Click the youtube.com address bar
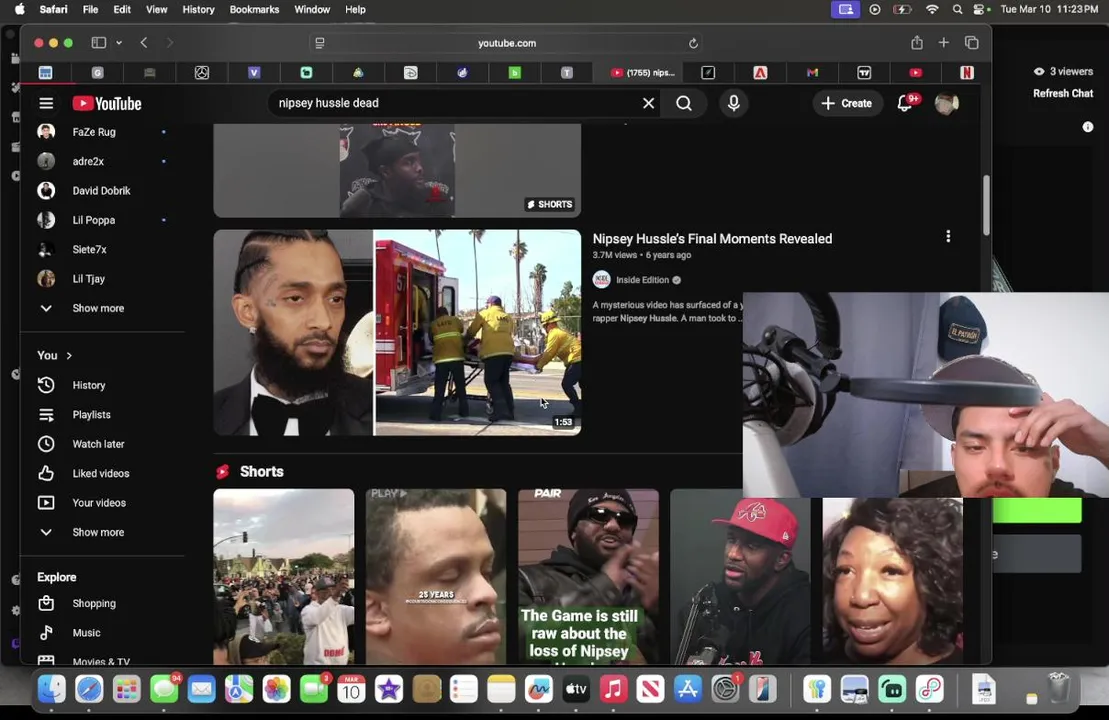Screen dimensions: 1109x720 coord(506,43)
